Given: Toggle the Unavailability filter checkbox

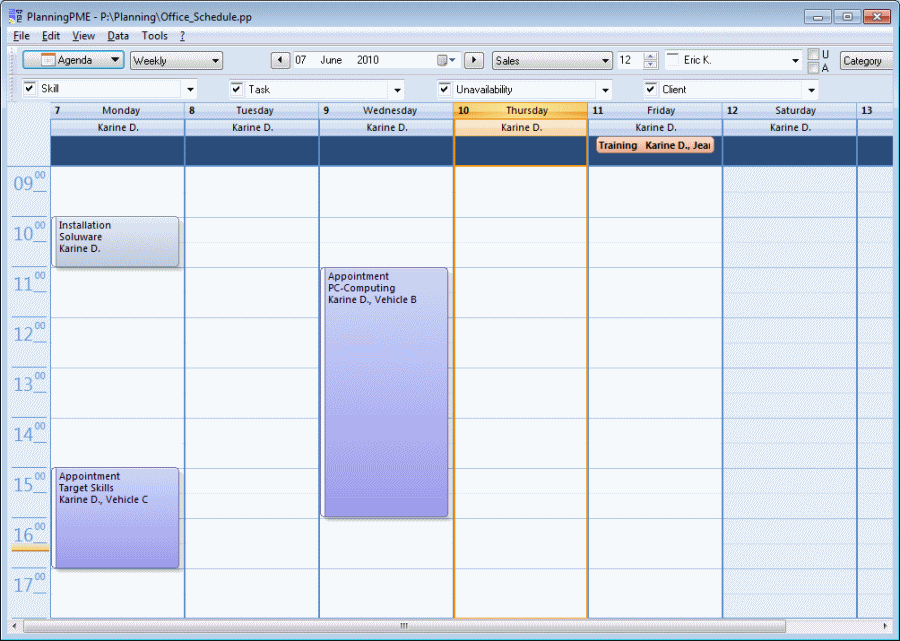Looking at the screenshot, I should (x=444, y=89).
